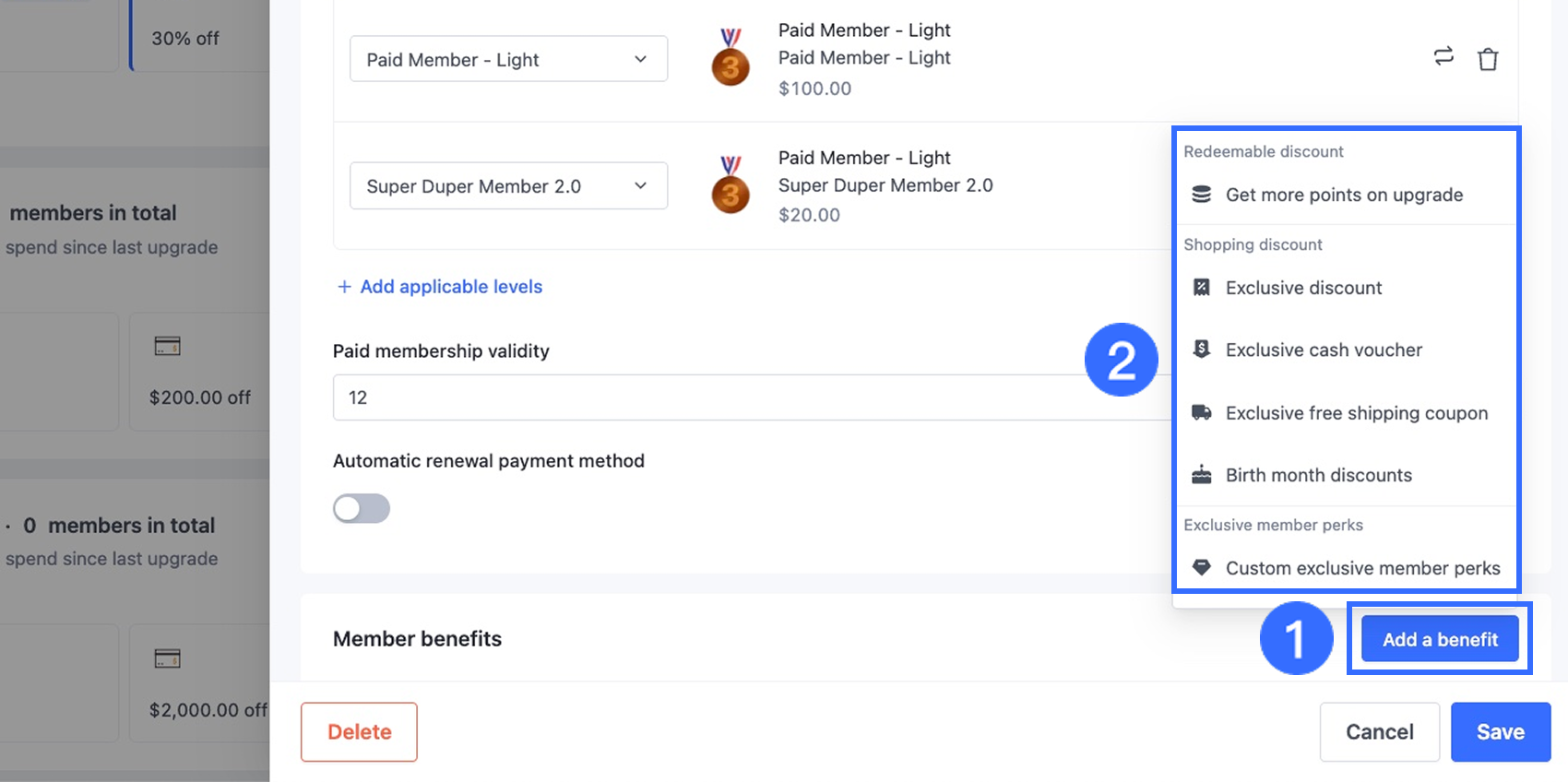Enable the automatic renewal payment toggle
1568x782 pixels.
click(362, 508)
